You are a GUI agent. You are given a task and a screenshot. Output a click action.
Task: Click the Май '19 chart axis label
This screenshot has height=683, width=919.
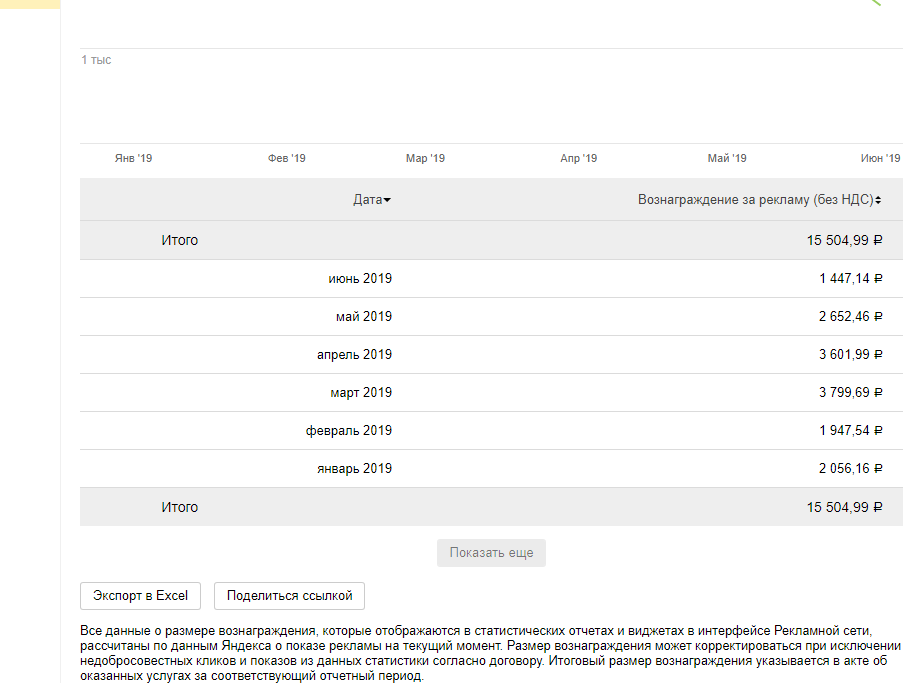pyautogui.click(x=727, y=159)
